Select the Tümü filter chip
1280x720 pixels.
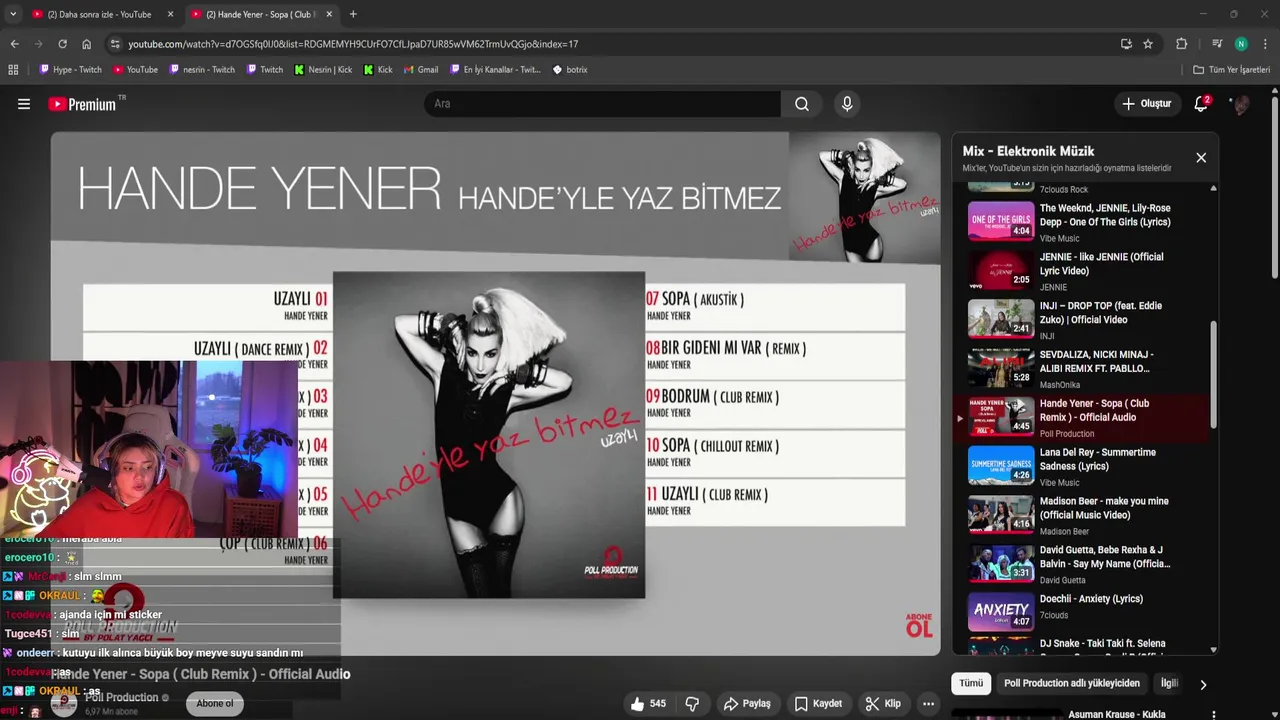[x=971, y=684]
